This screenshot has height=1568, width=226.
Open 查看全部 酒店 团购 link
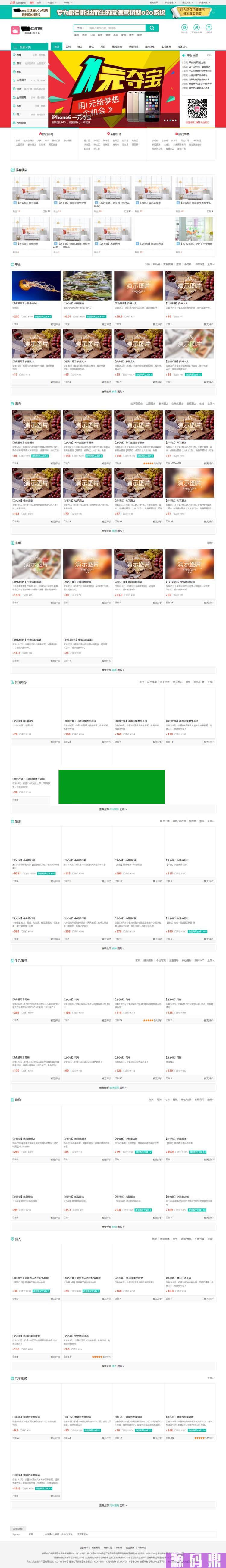(113, 531)
